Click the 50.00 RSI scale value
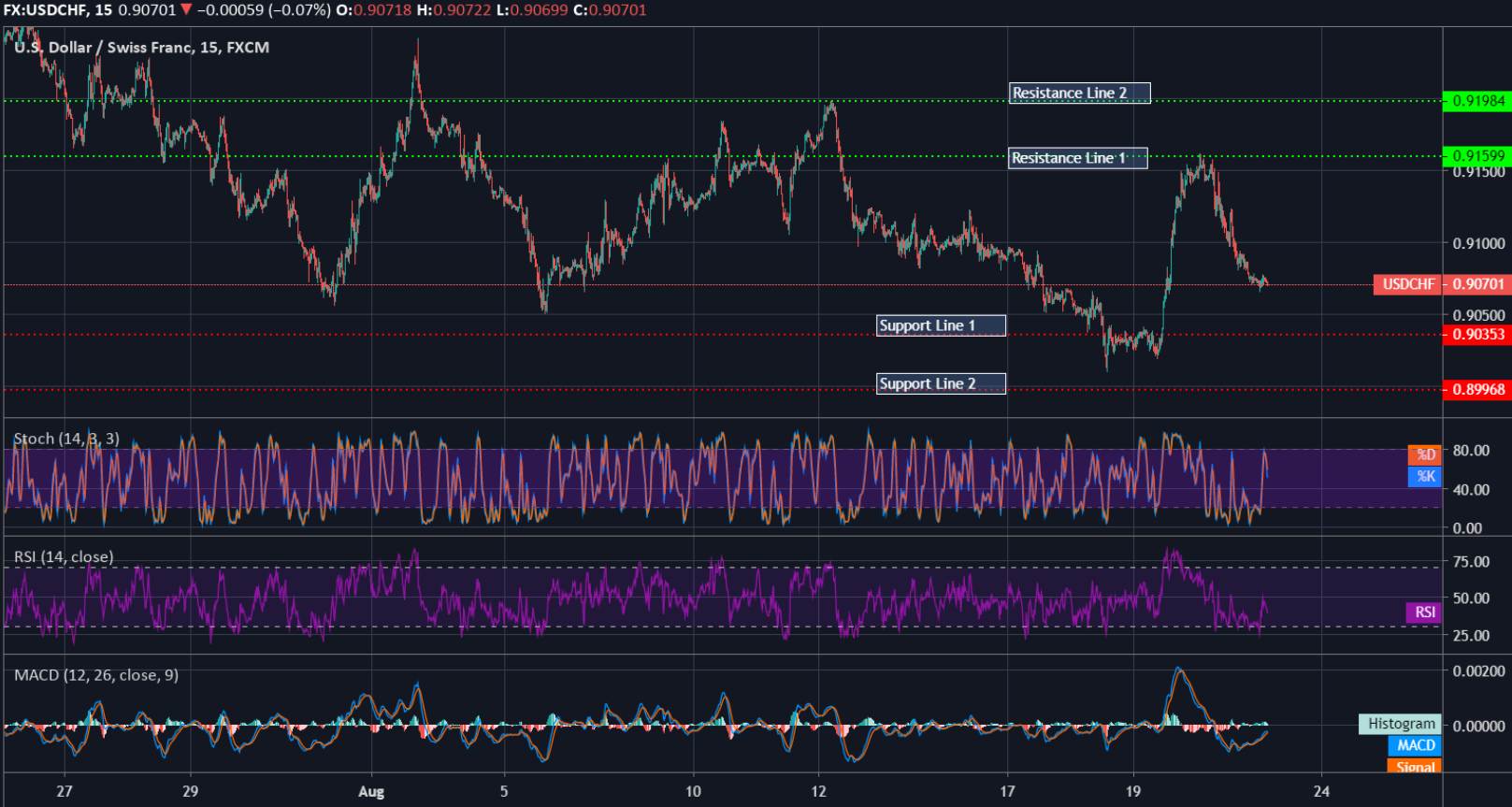Screen dimensions: 1512x807 tap(1471, 598)
